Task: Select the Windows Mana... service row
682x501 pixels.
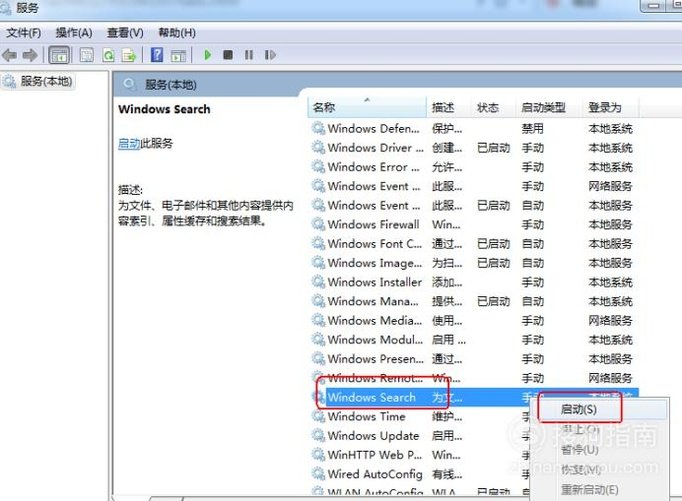Action: pos(474,301)
